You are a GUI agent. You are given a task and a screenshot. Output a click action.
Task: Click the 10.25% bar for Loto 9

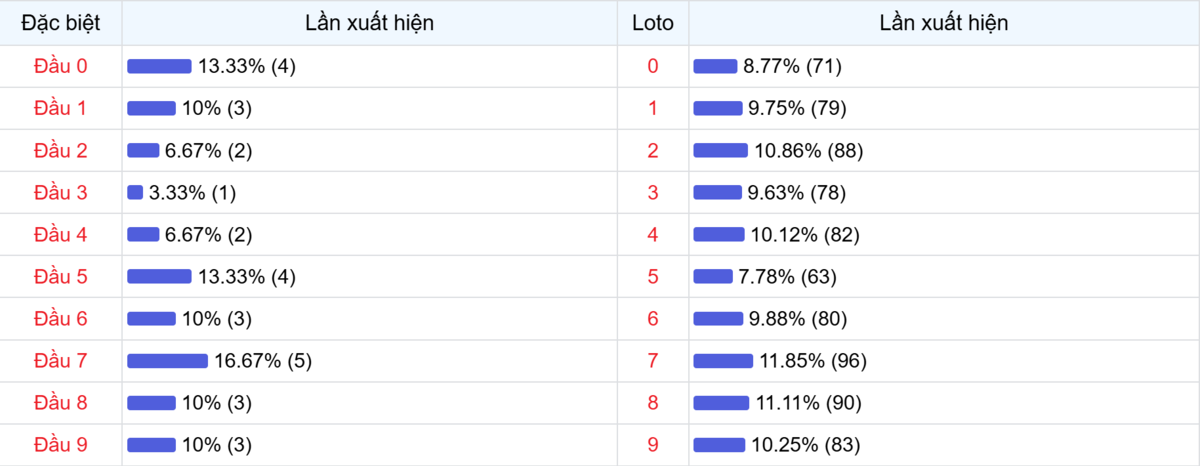pos(719,445)
